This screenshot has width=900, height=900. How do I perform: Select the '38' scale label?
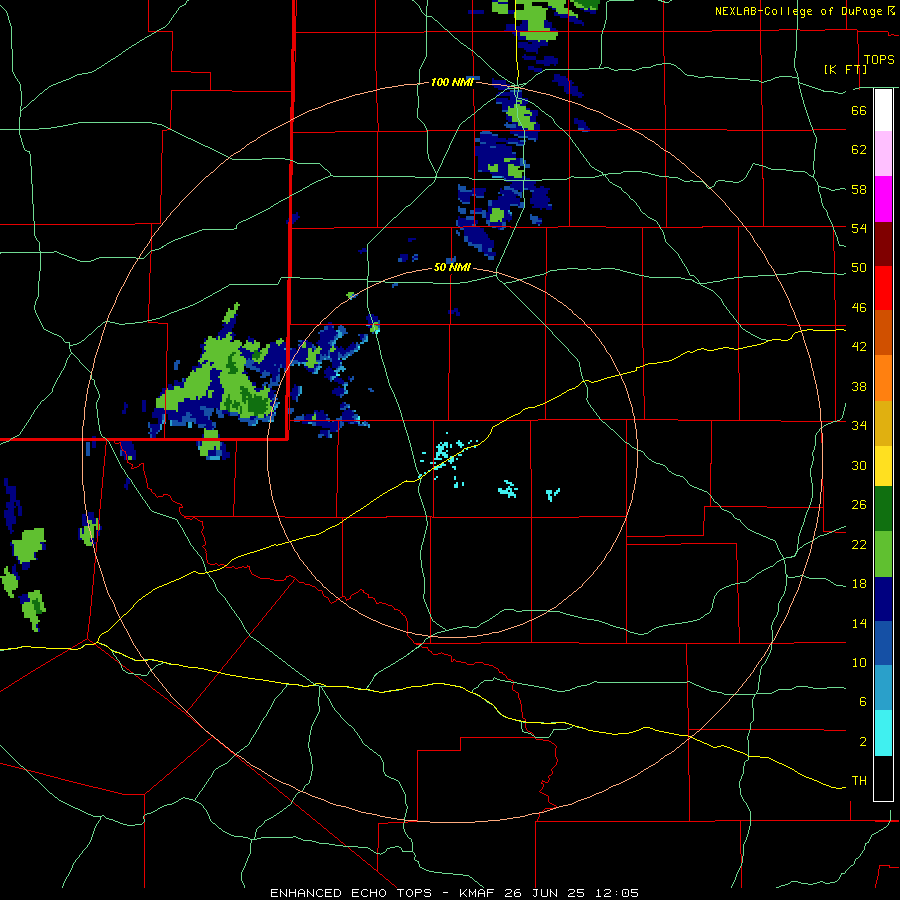click(x=859, y=386)
